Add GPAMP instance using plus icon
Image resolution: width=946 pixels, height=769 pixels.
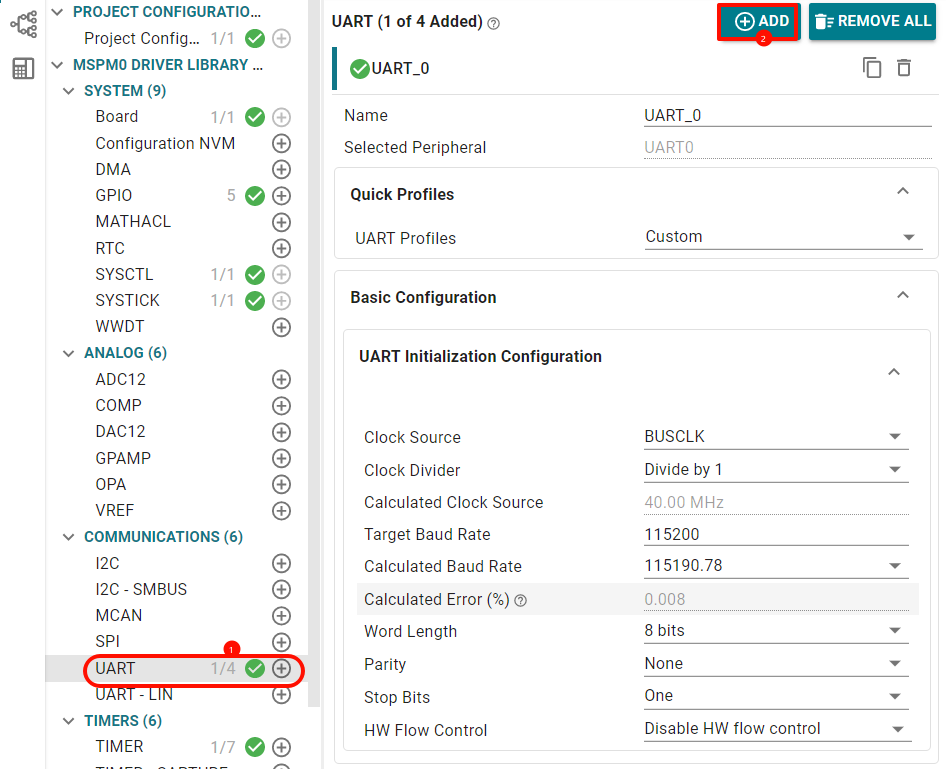pyautogui.click(x=281, y=458)
